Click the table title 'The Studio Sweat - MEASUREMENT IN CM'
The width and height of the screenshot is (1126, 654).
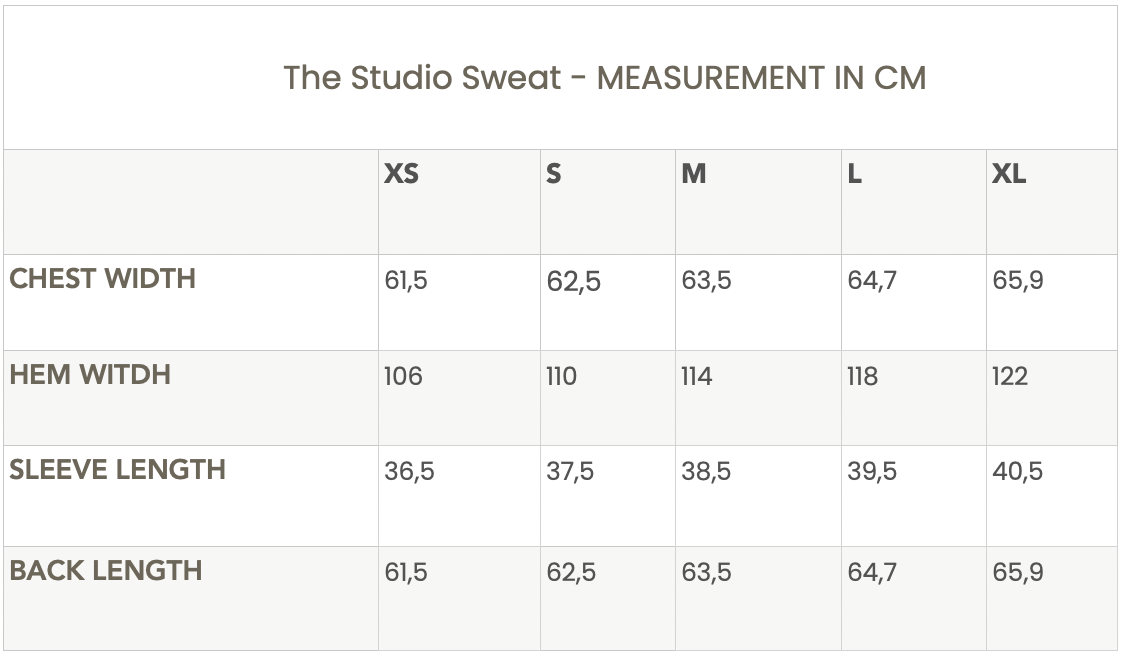[x=604, y=78]
